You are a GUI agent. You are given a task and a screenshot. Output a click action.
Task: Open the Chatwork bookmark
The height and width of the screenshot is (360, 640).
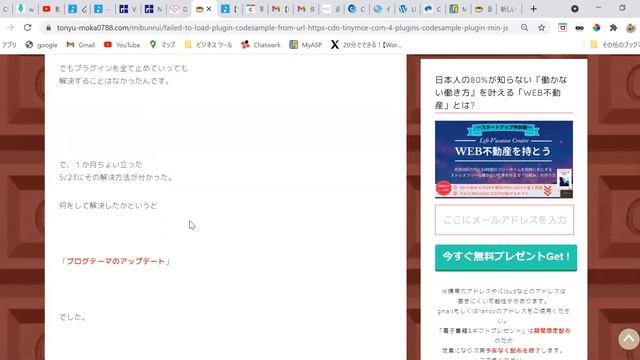click(260, 45)
